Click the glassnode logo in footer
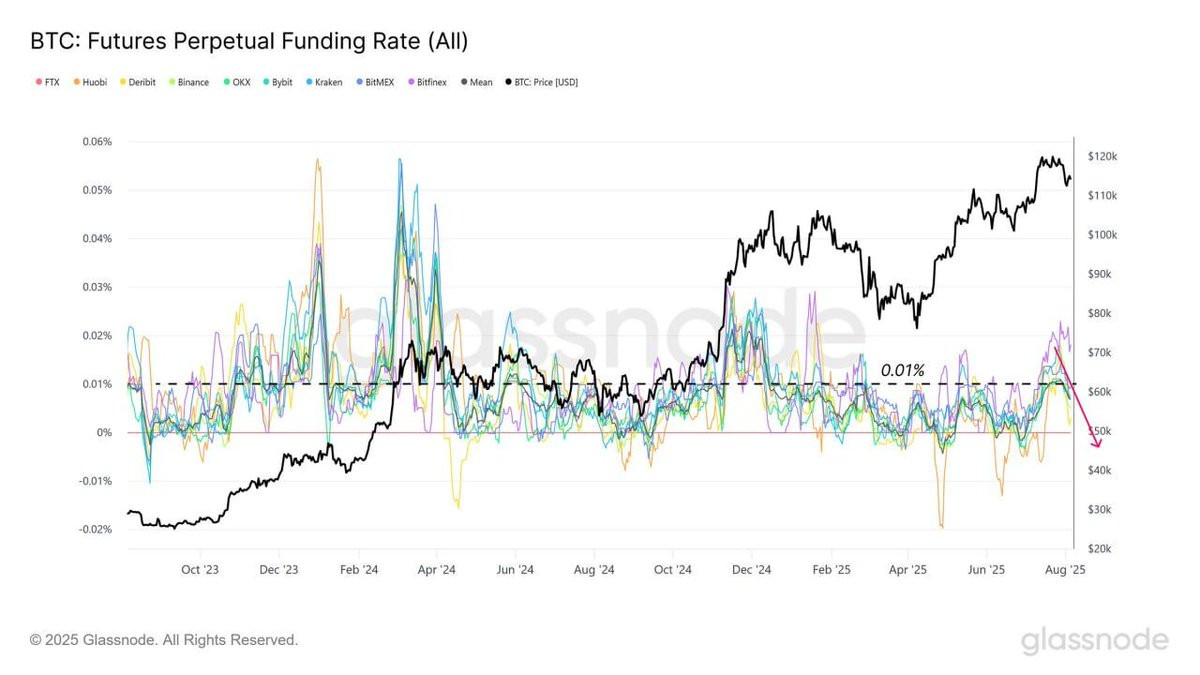 pos(1094,640)
